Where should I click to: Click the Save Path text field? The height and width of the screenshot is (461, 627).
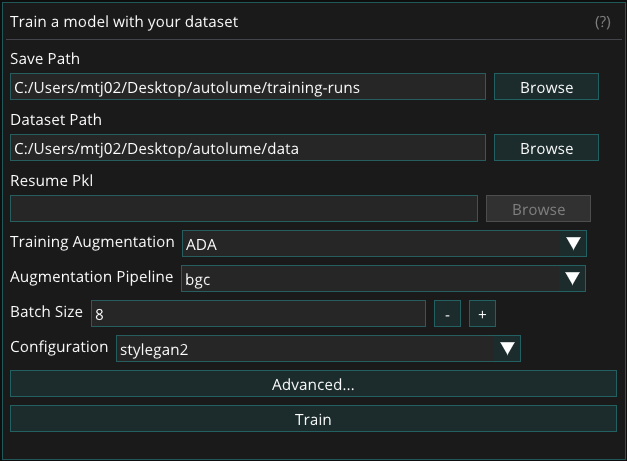(x=248, y=87)
